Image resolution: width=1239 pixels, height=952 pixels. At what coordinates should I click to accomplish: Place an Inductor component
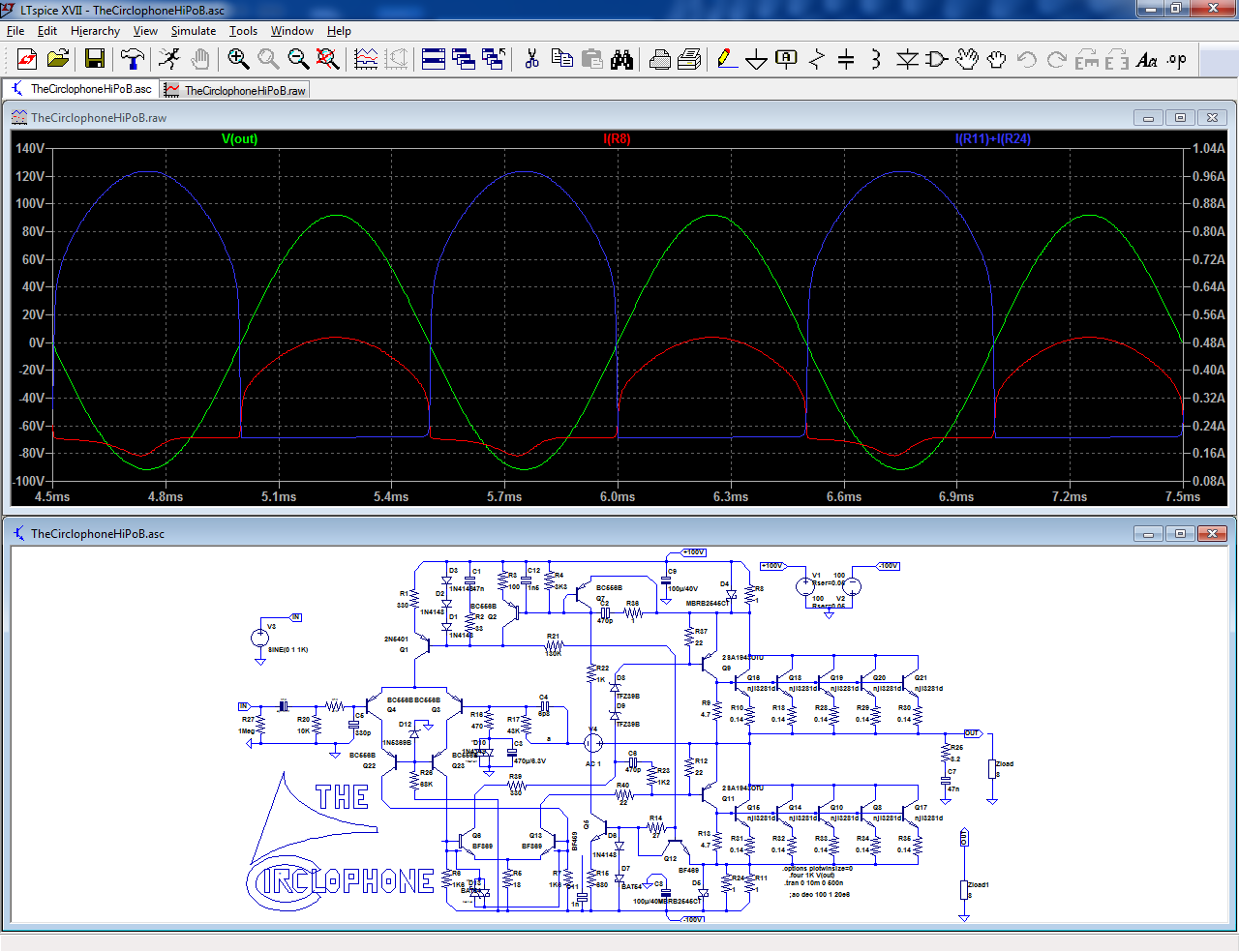point(876,60)
